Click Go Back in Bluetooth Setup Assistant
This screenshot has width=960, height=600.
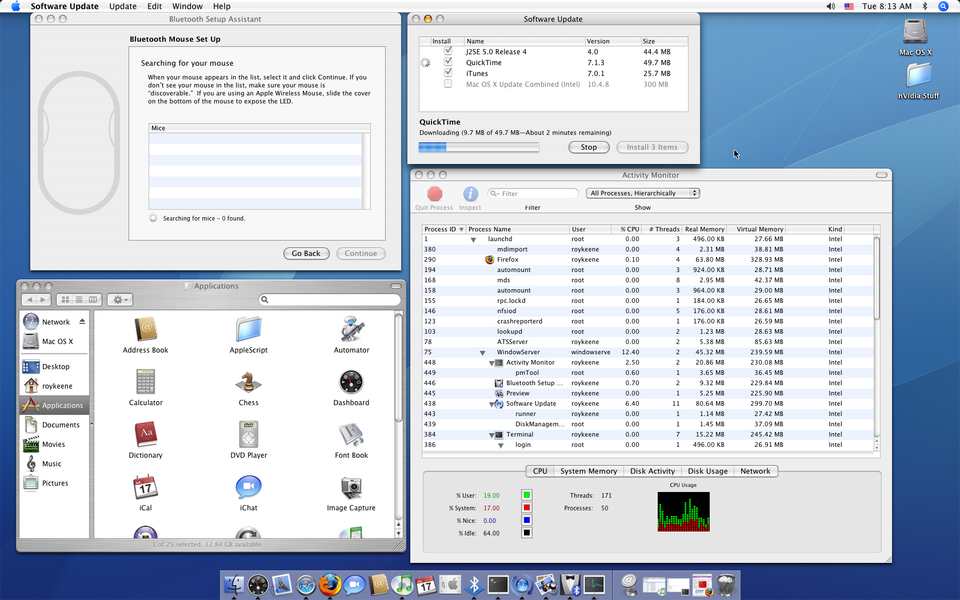306,253
